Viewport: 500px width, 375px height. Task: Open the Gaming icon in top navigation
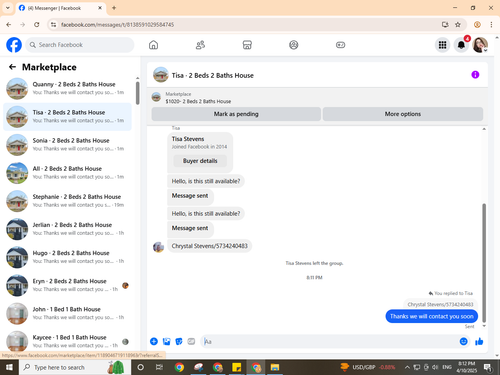point(340,45)
